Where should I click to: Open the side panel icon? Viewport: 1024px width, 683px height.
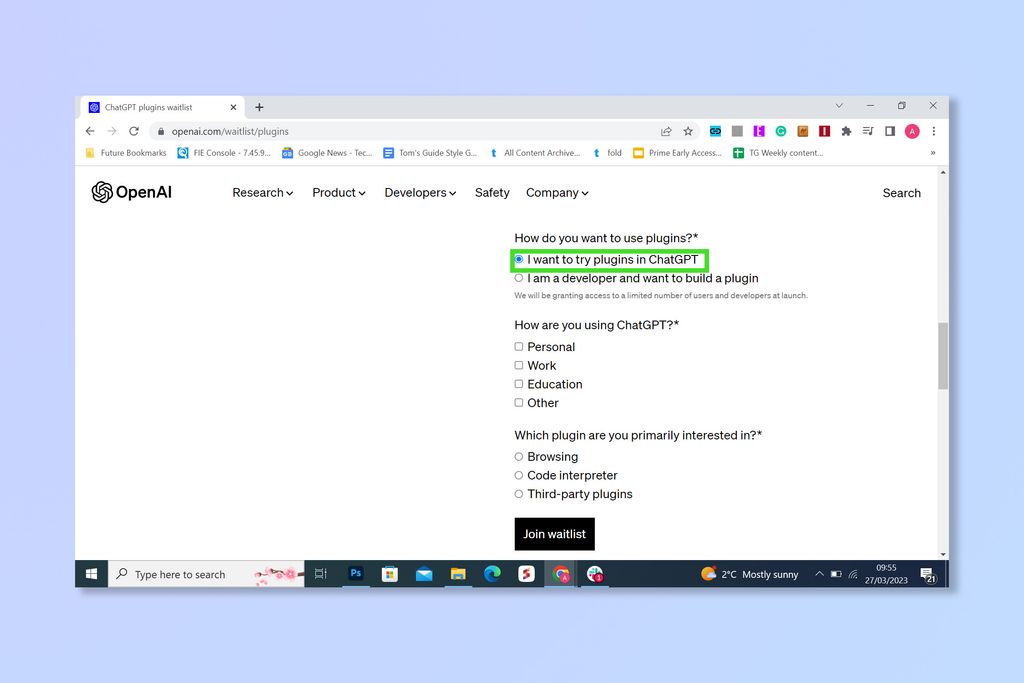coord(889,131)
